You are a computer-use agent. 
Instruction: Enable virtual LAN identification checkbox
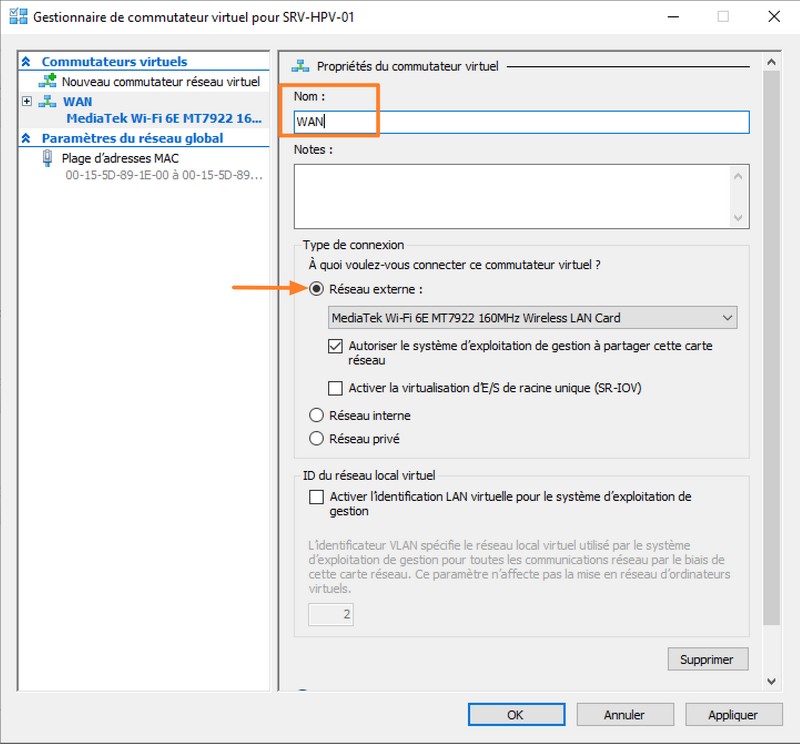click(x=316, y=497)
